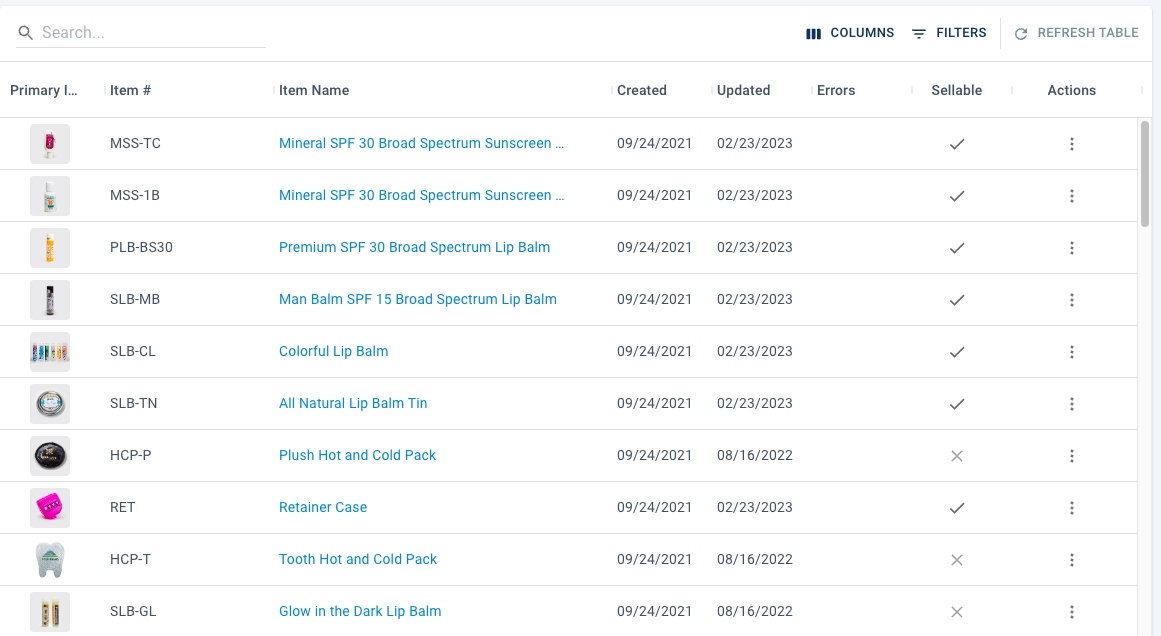Open Premium SPF 30 Broad Spectrum Lip Balm link
This screenshot has height=636, width=1161.
click(x=414, y=247)
